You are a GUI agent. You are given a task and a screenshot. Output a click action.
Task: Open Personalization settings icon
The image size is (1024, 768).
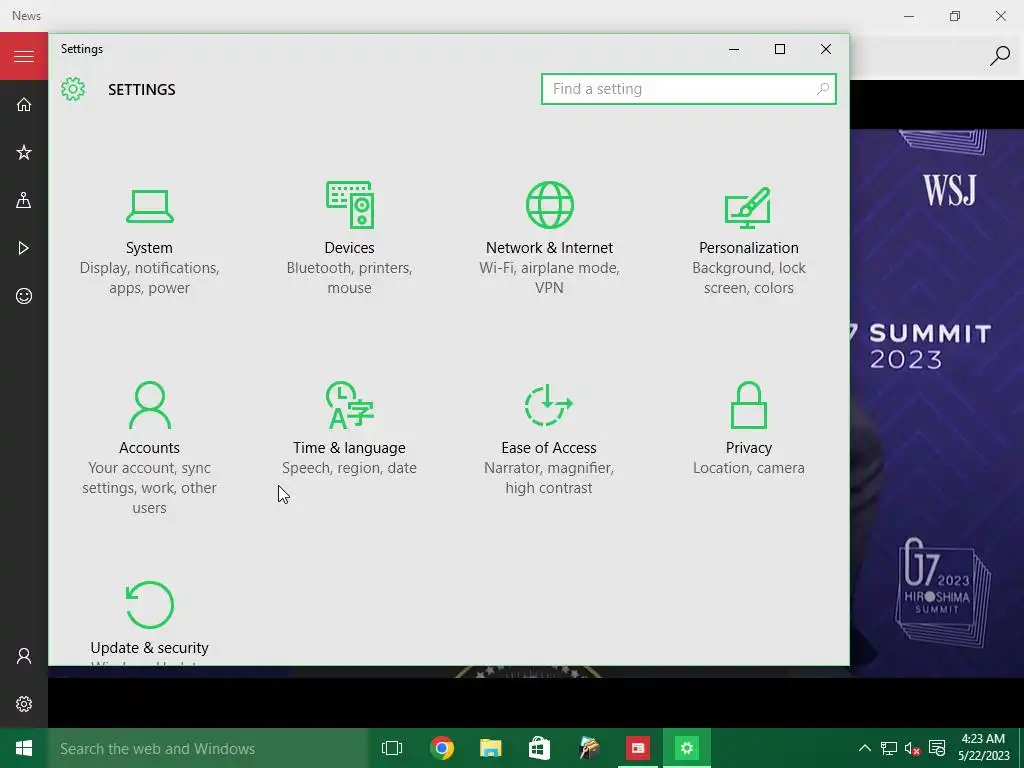point(748,208)
